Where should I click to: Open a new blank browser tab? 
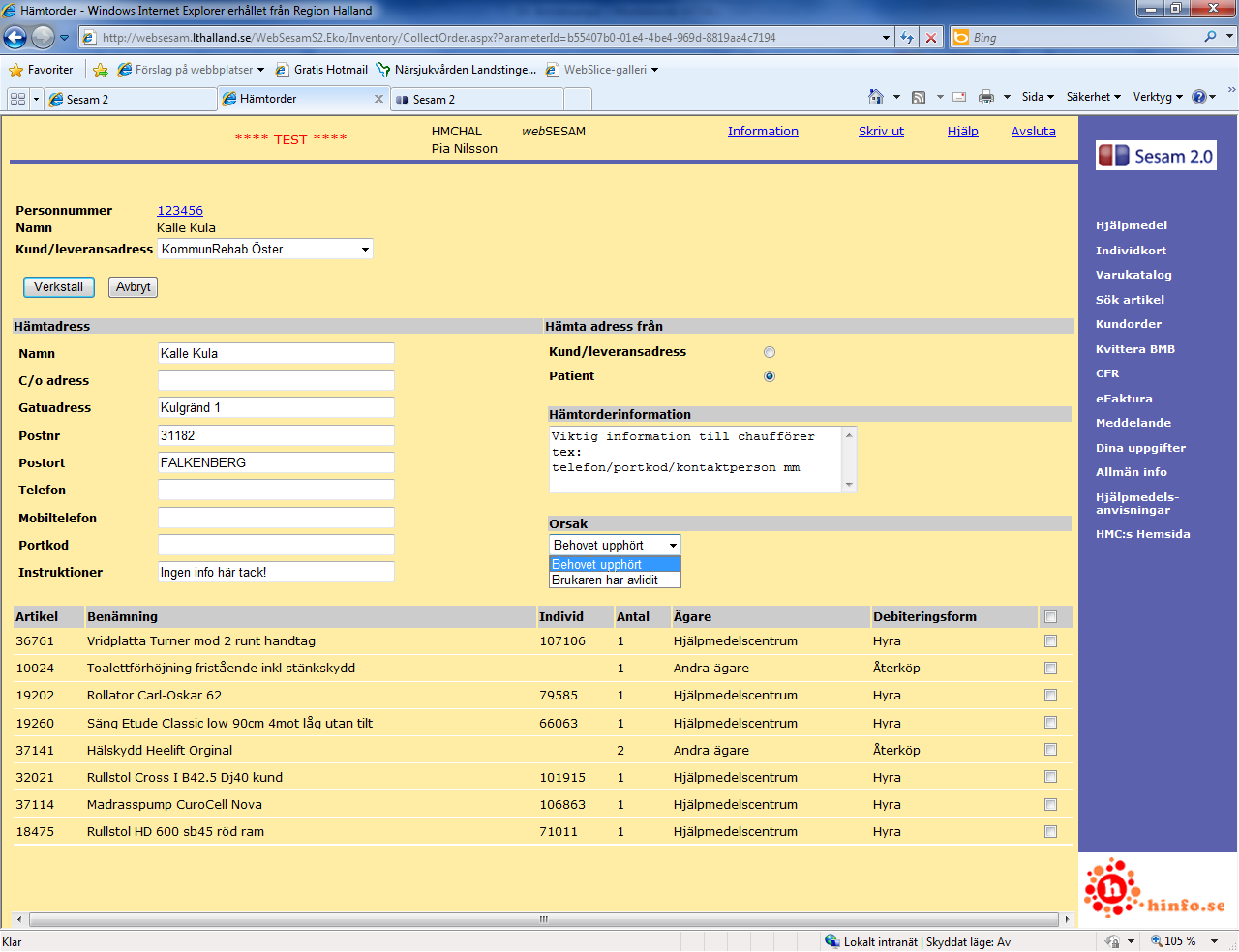point(578,99)
